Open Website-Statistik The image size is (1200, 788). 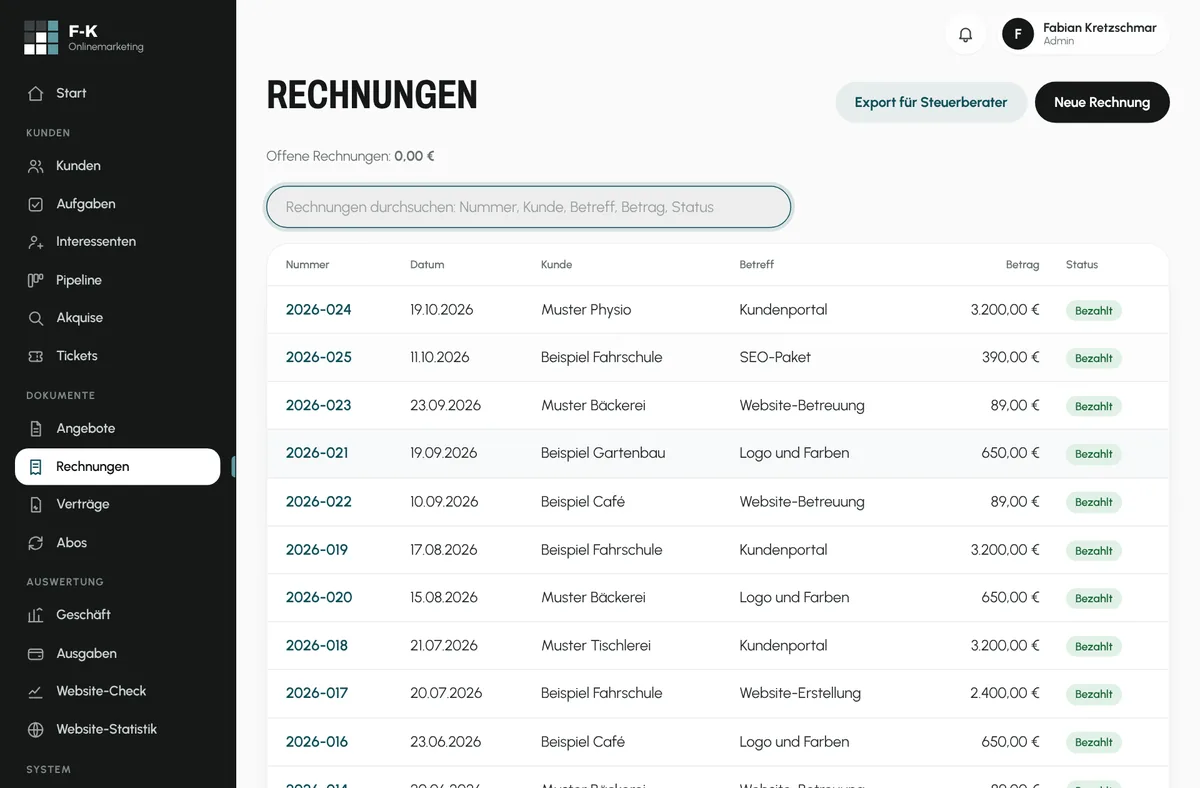[x=118, y=730]
